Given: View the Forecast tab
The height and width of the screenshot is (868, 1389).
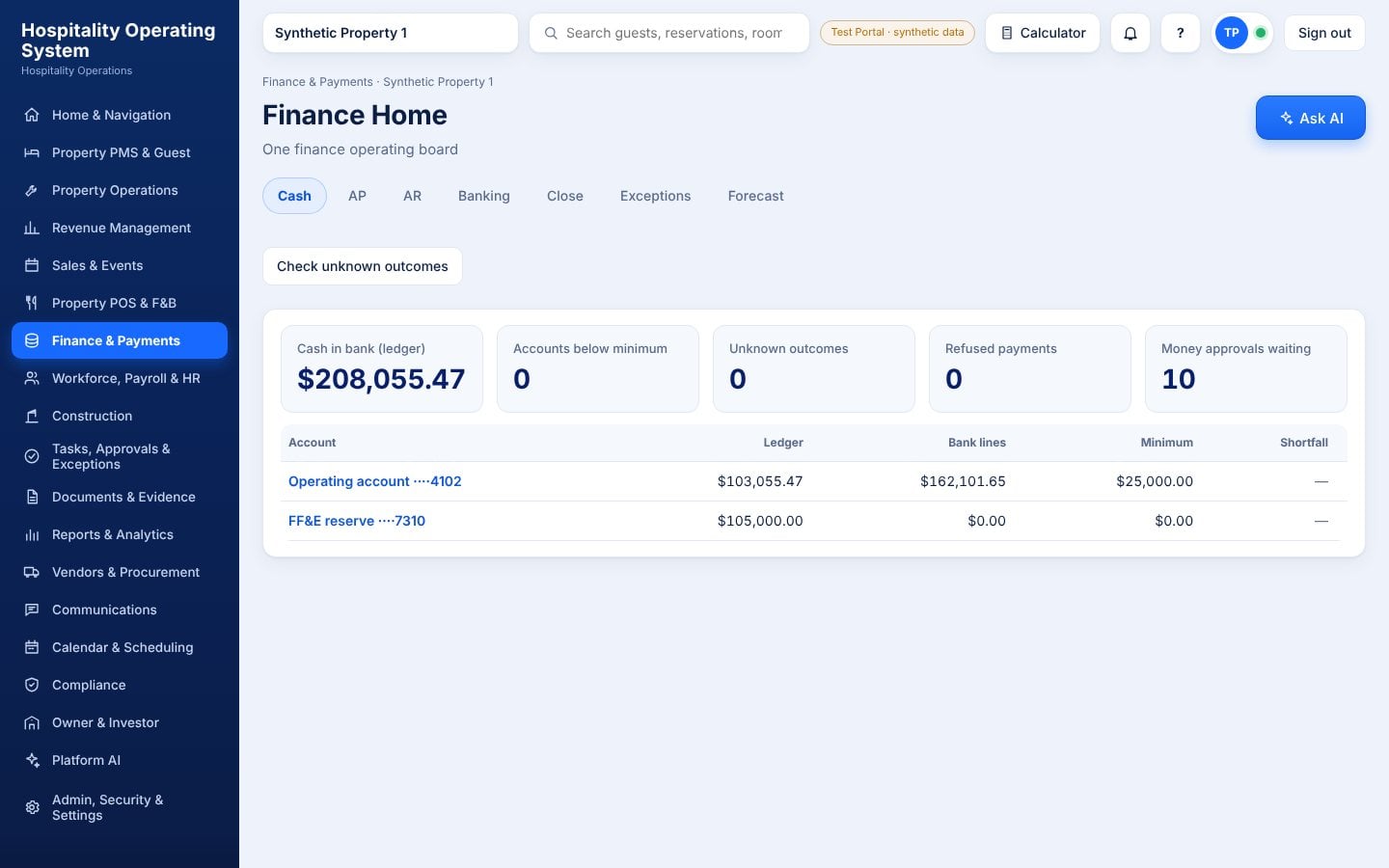Looking at the screenshot, I should [x=756, y=196].
